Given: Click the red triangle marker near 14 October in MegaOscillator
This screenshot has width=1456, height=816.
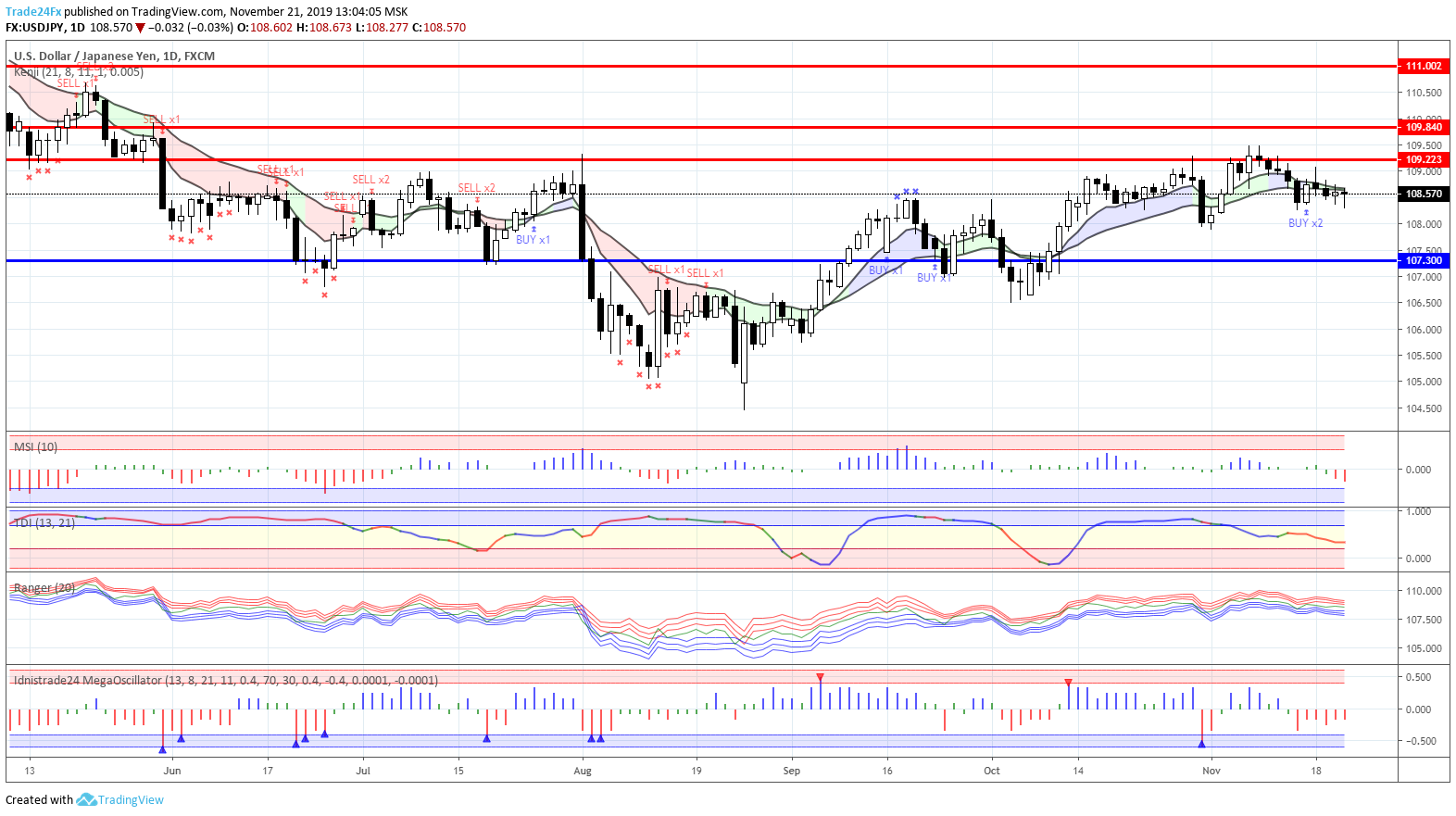Looking at the screenshot, I should pos(1068,683).
